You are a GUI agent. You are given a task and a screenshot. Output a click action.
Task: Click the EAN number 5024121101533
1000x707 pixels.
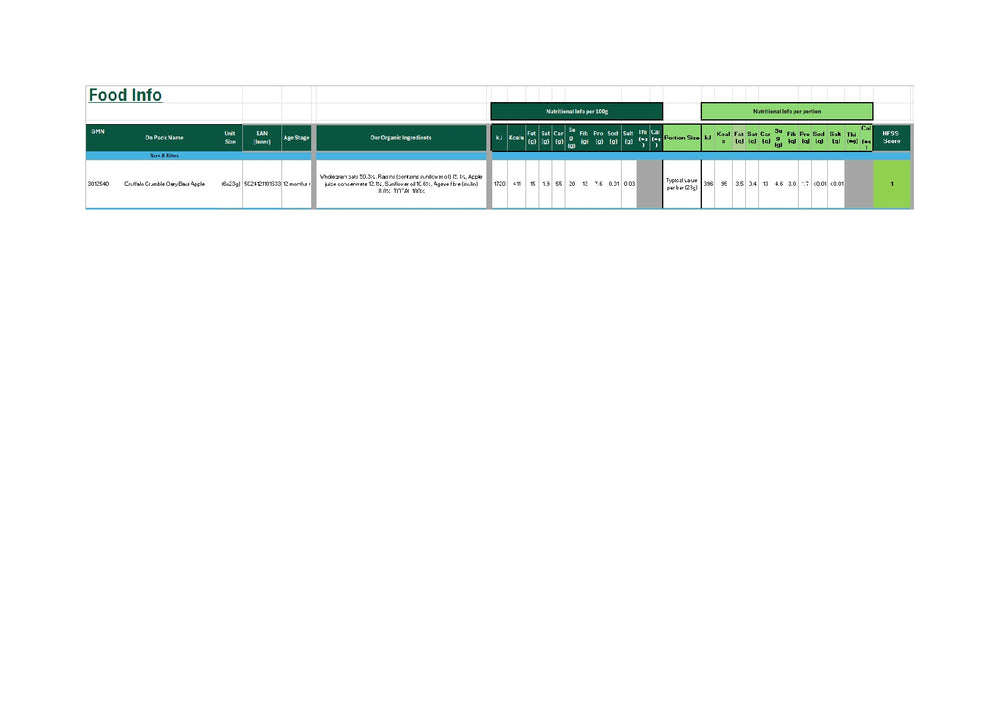262,184
